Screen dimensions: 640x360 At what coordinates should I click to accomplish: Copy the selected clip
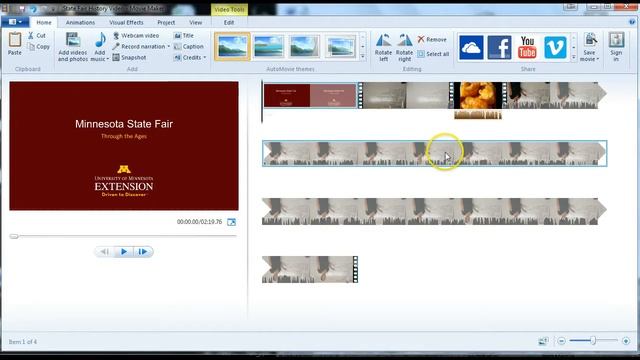[x=38, y=47]
